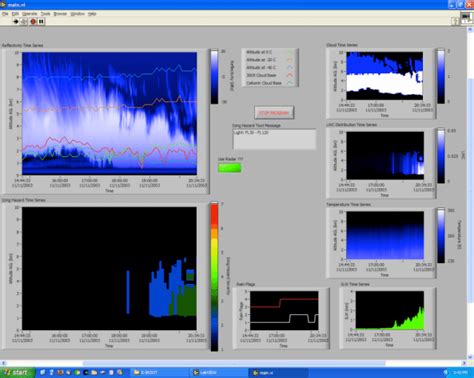Open the Tools menu

pos(45,14)
